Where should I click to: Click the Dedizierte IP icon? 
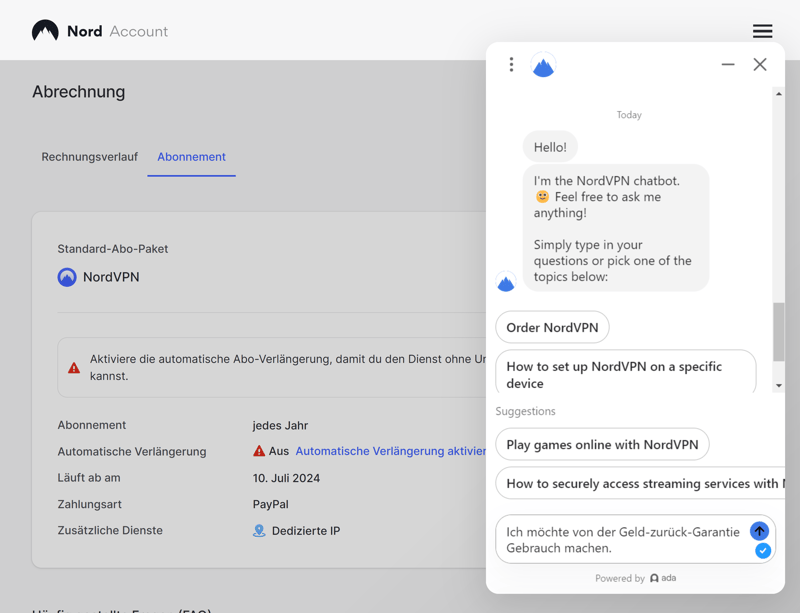(x=259, y=531)
